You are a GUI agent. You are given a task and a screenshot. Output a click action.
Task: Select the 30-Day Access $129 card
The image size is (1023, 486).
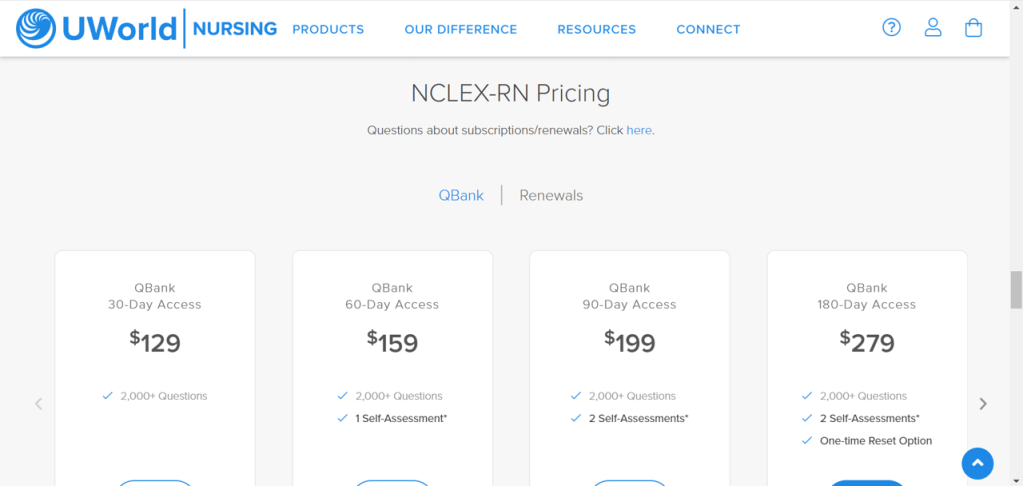click(x=155, y=340)
